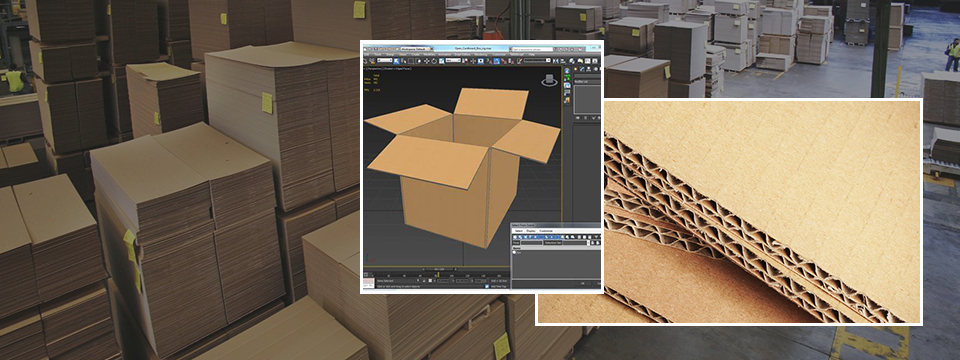The image size is (960, 360).
Task: Activate the Select Object tool
Action: point(397,61)
